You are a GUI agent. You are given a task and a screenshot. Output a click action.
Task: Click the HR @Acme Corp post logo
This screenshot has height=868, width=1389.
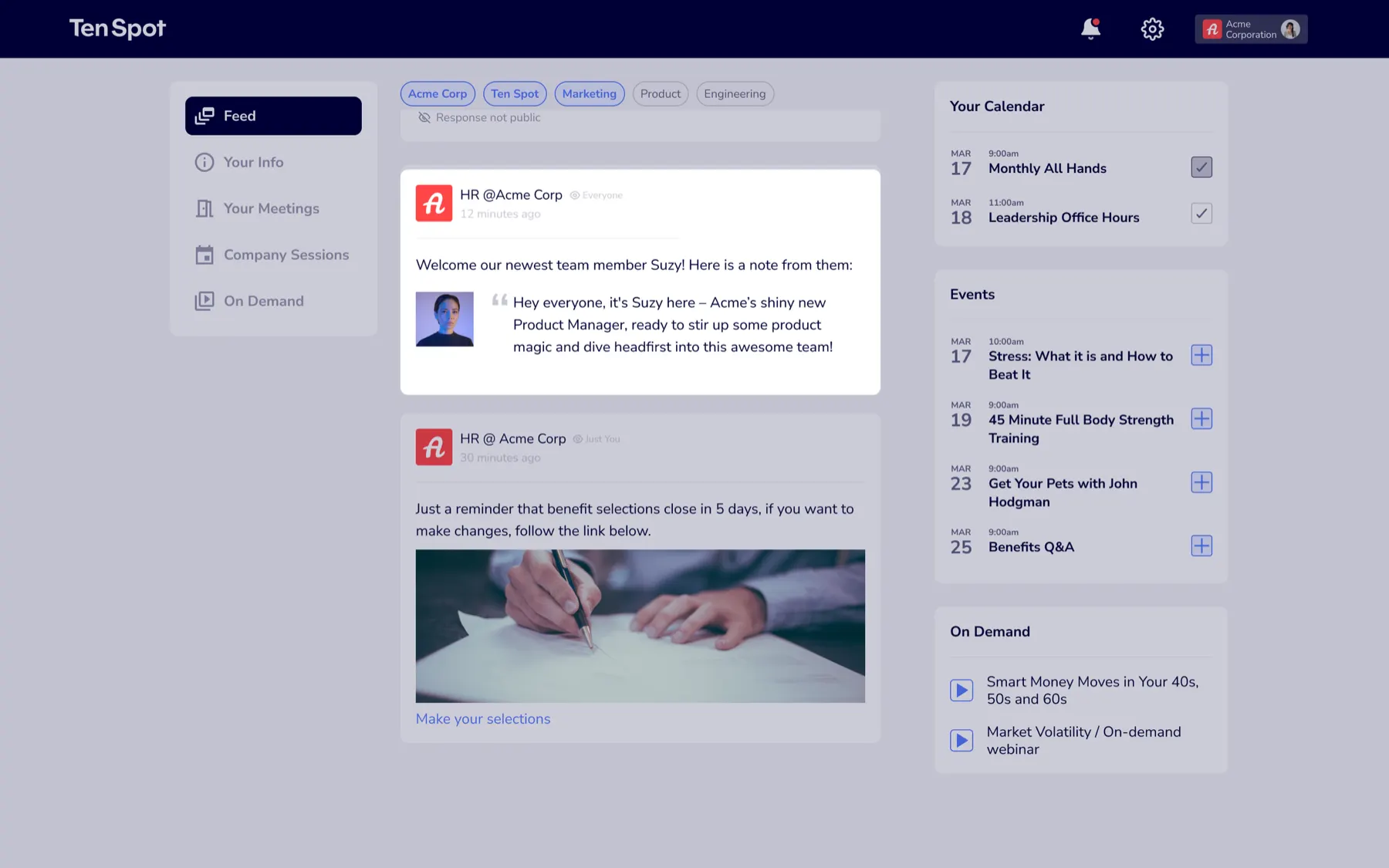tap(434, 203)
